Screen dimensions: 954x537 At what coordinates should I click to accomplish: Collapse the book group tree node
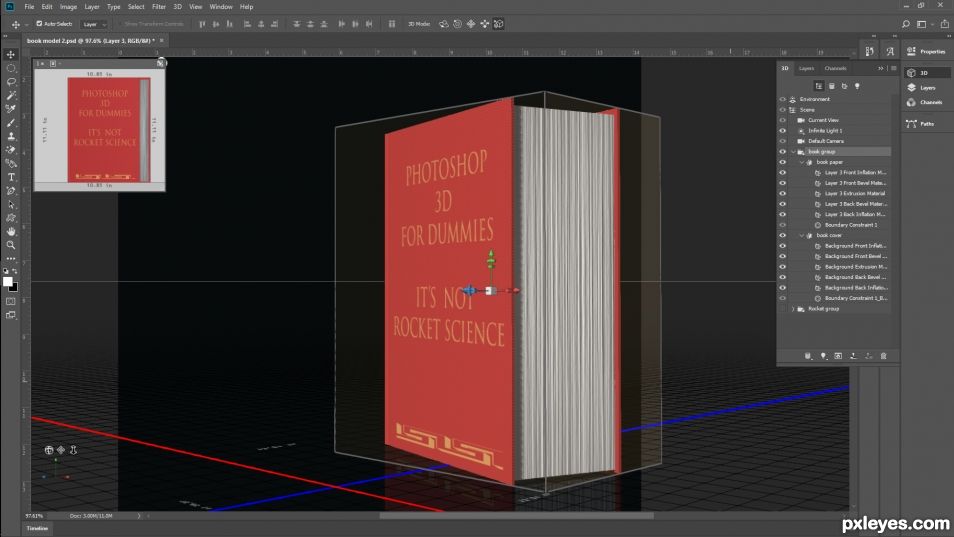(793, 151)
